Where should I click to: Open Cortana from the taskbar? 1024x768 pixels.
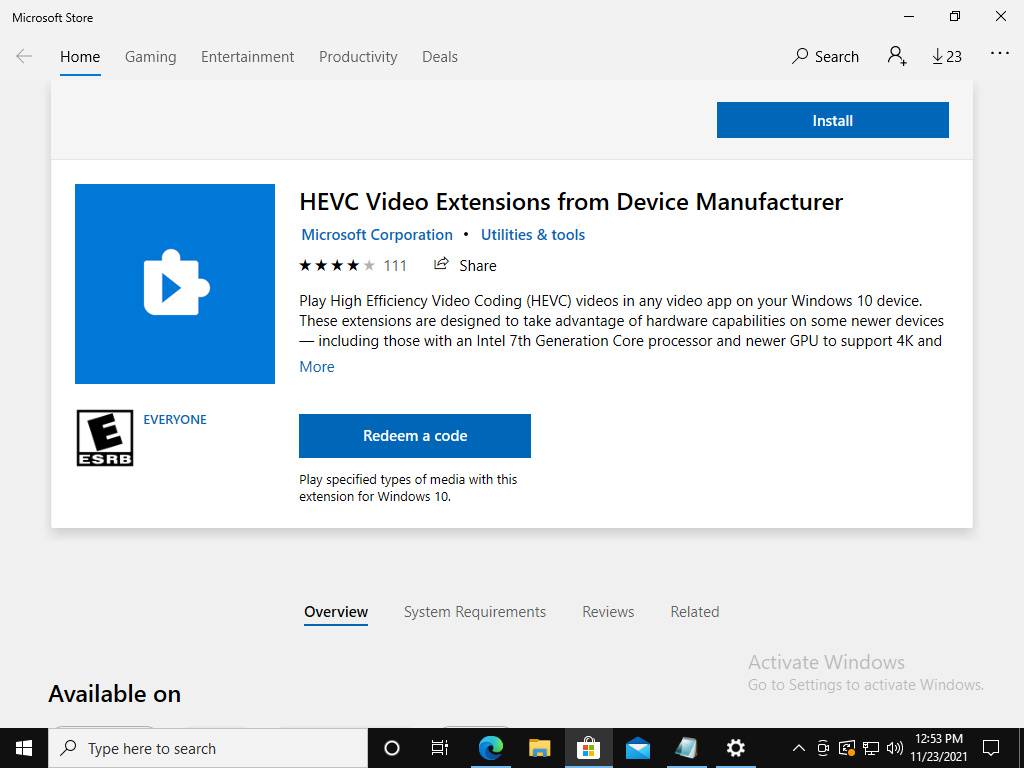click(x=392, y=748)
